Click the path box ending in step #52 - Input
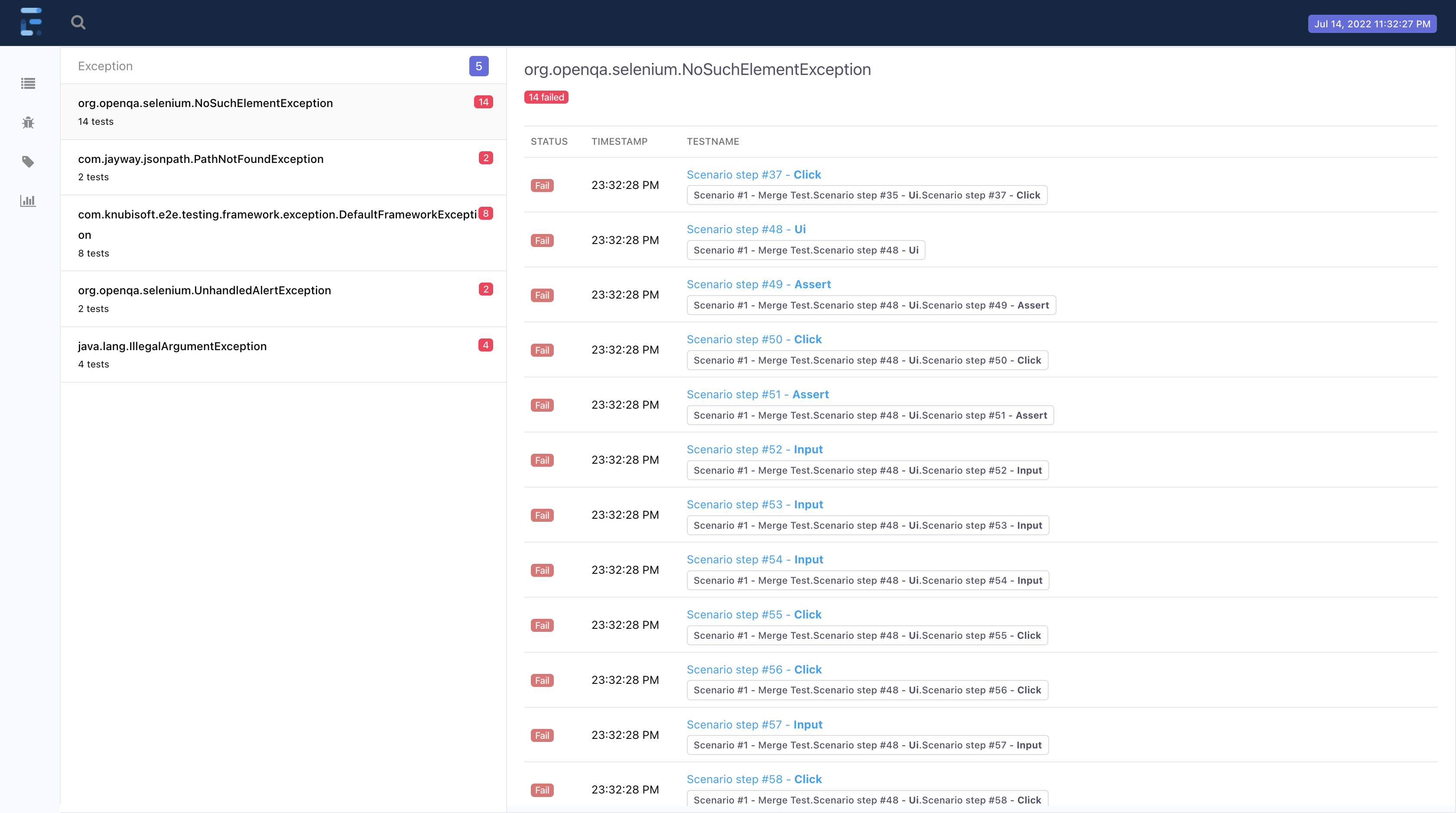 [x=868, y=470]
